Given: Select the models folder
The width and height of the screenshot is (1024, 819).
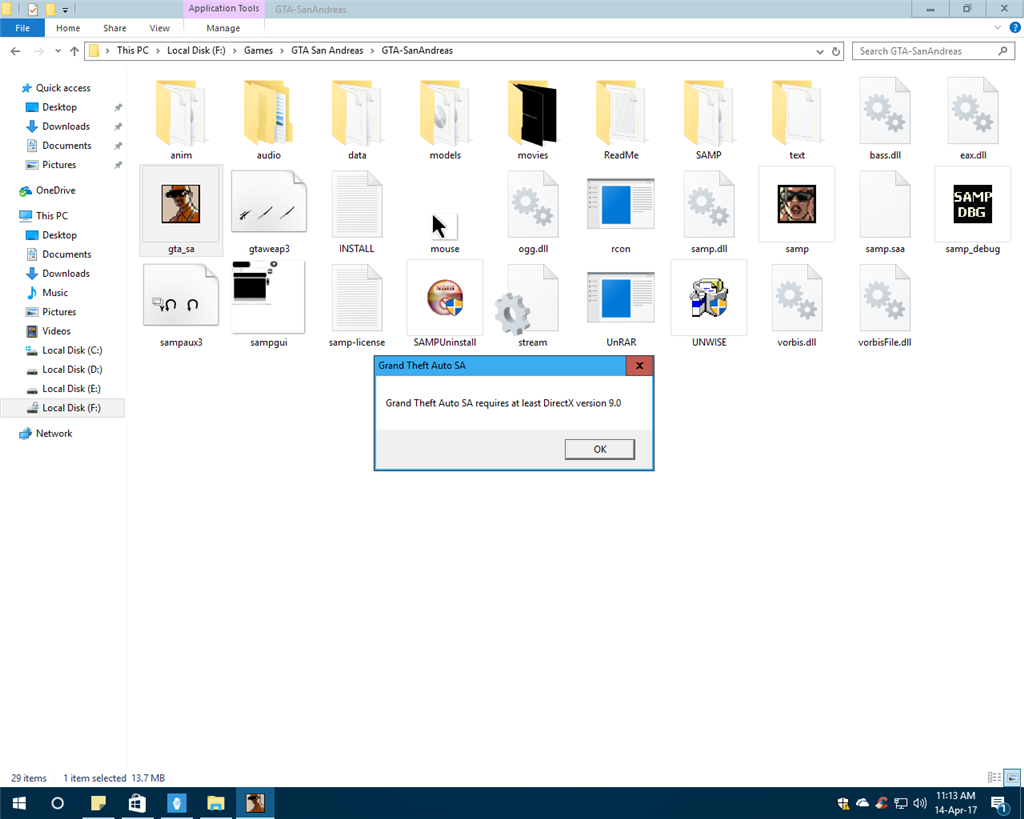Looking at the screenshot, I should click(x=445, y=112).
